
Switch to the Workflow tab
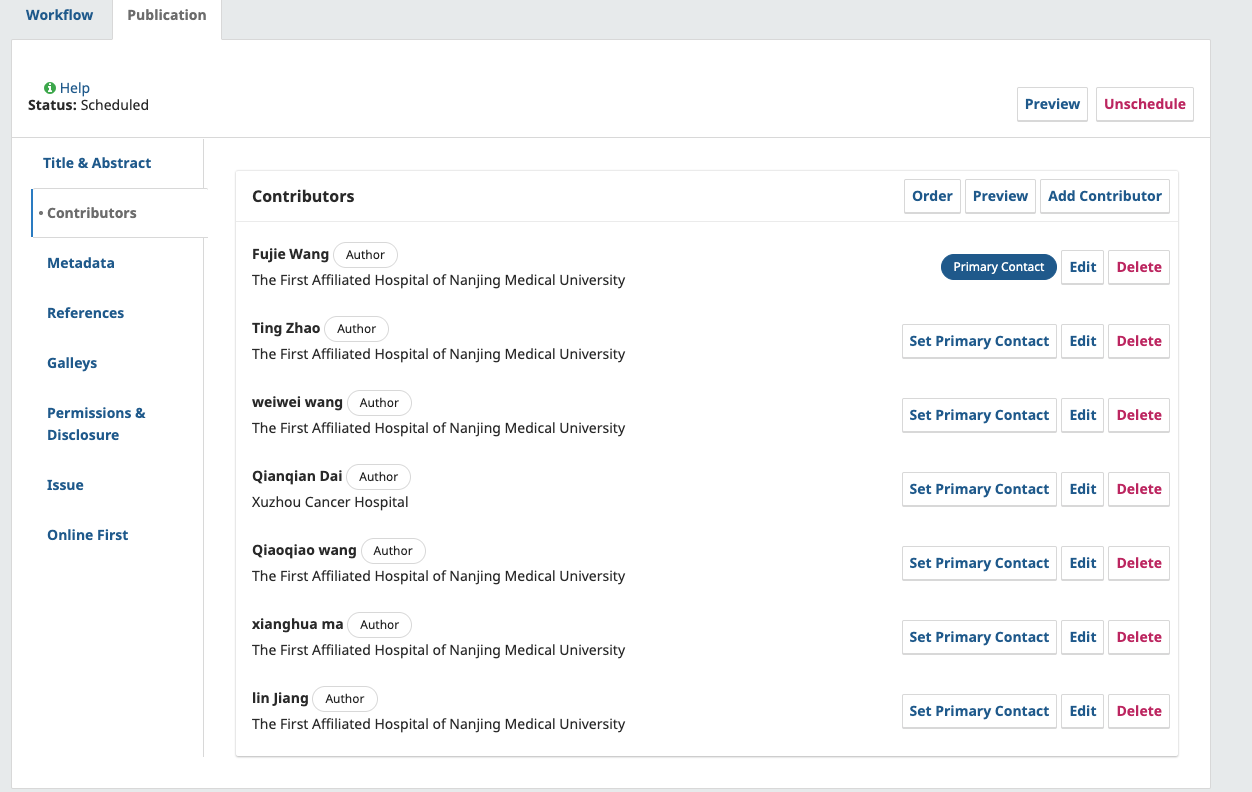coord(59,15)
